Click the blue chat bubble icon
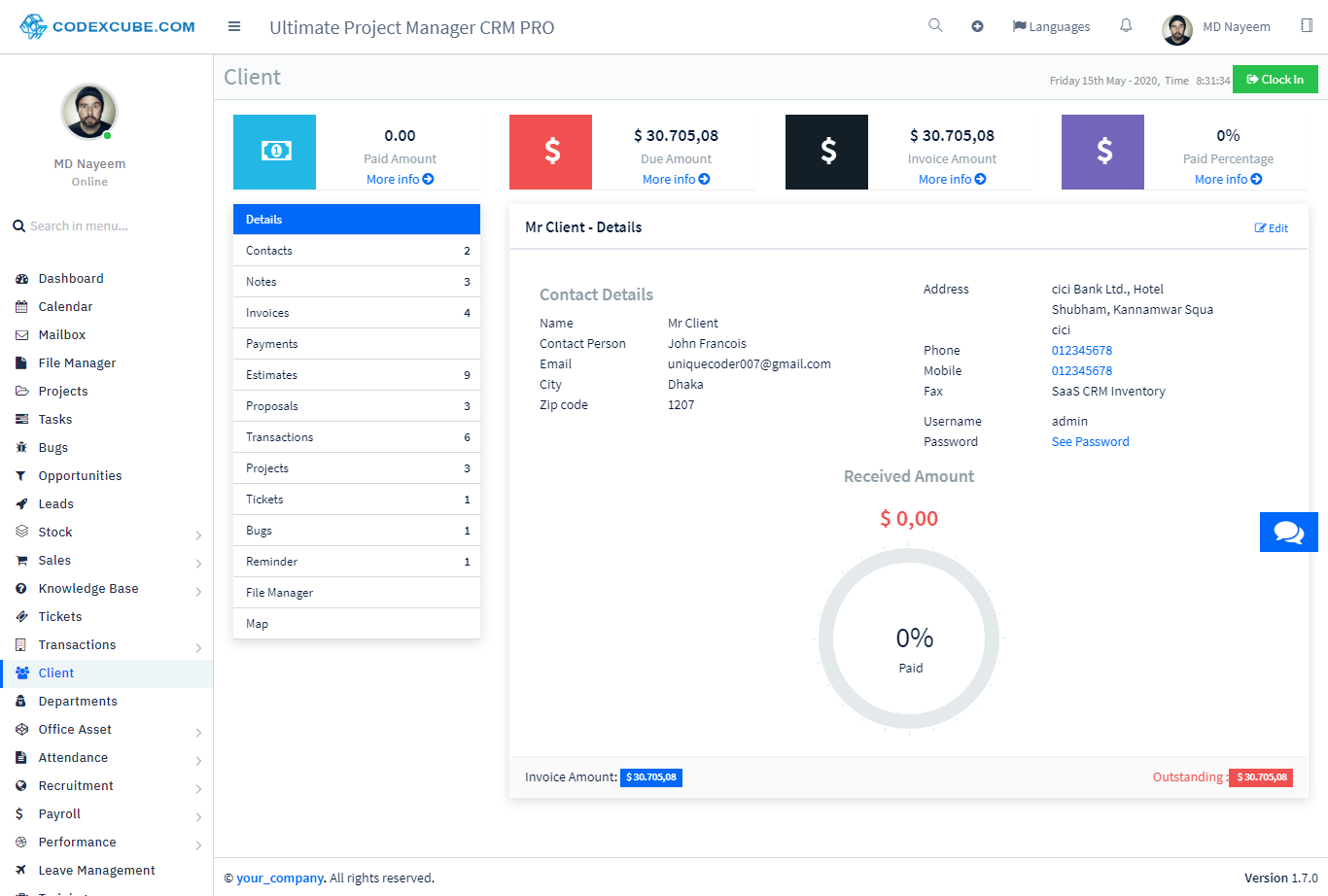Screen dimensions: 1328x896 coord(1289,532)
